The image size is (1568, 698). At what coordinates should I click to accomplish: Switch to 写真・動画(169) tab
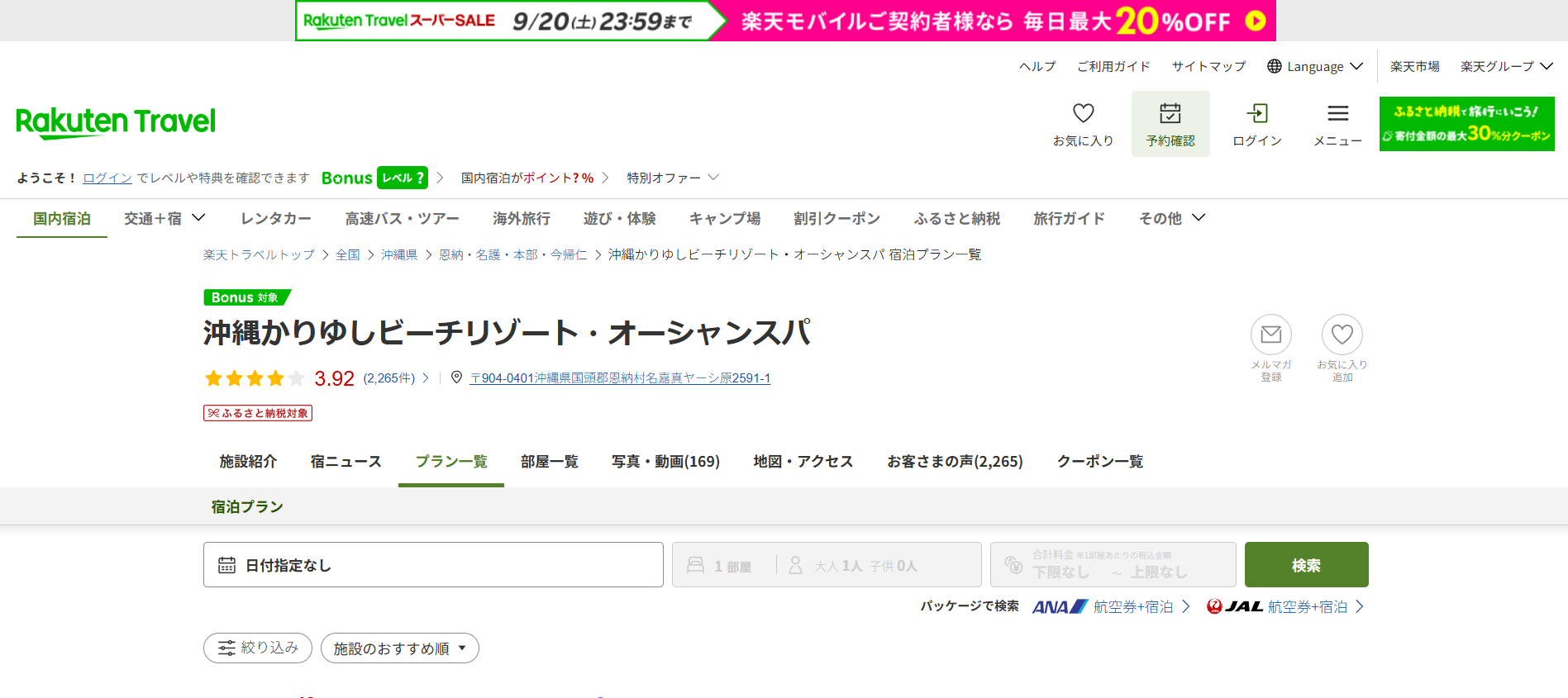[x=665, y=462]
